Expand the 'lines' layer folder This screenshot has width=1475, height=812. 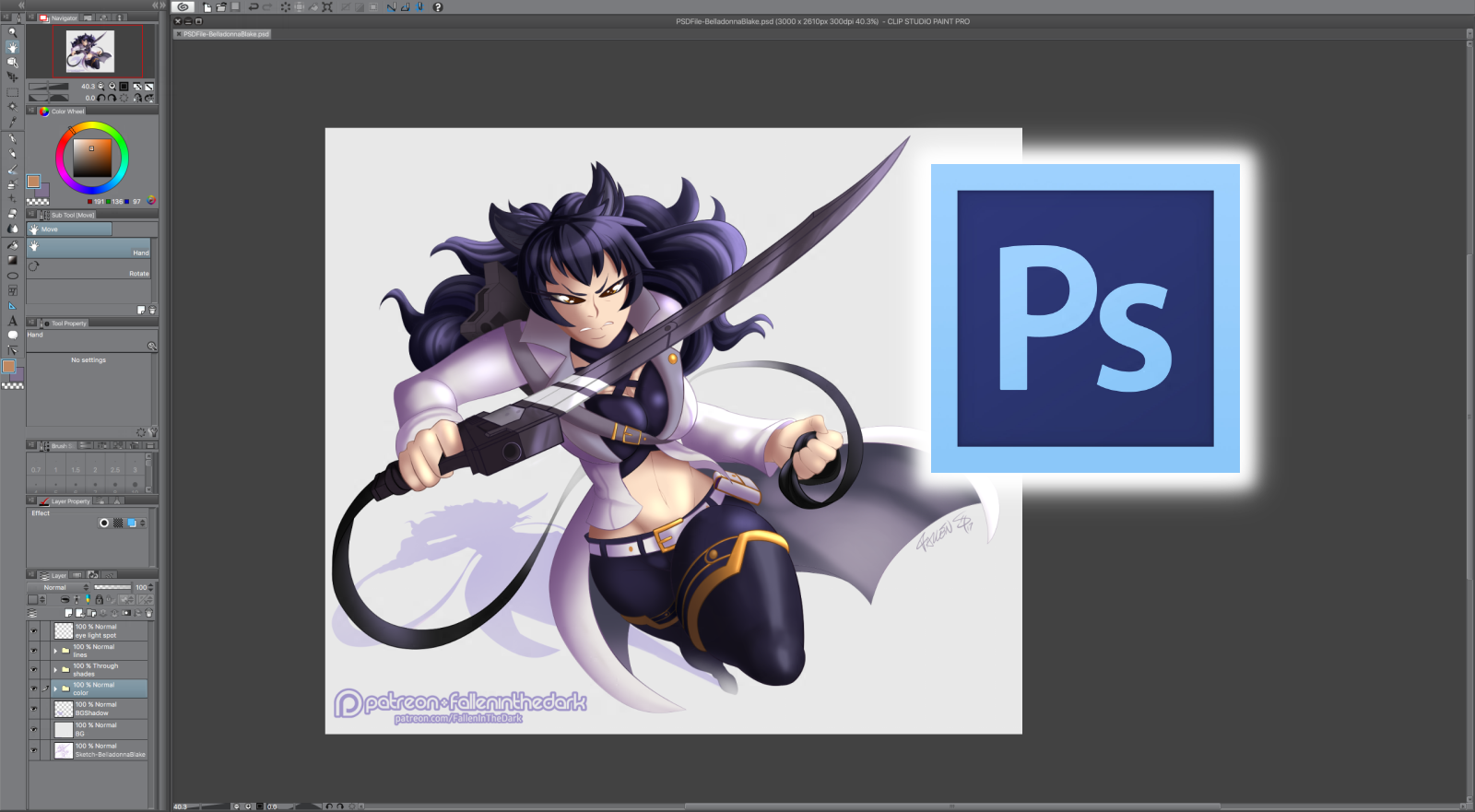[x=55, y=651]
